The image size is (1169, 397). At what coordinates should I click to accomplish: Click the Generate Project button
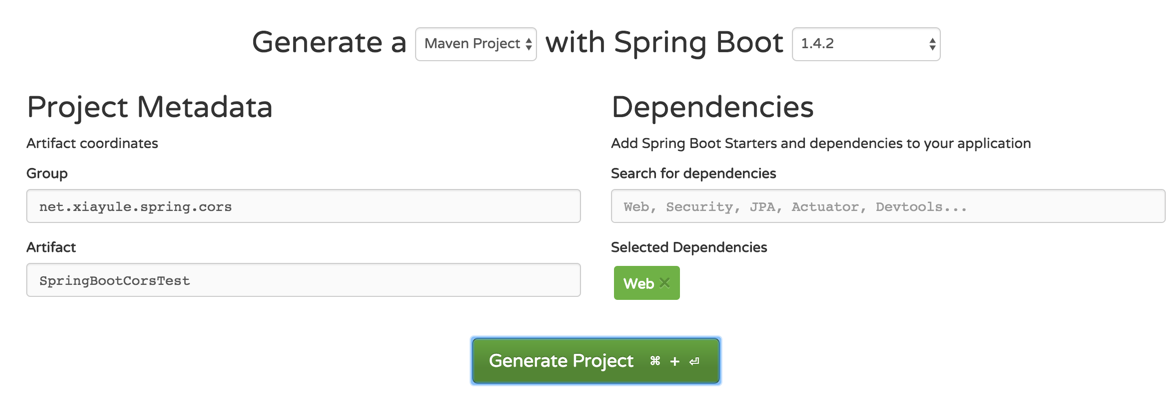pyautogui.click(x=596, y=361)
